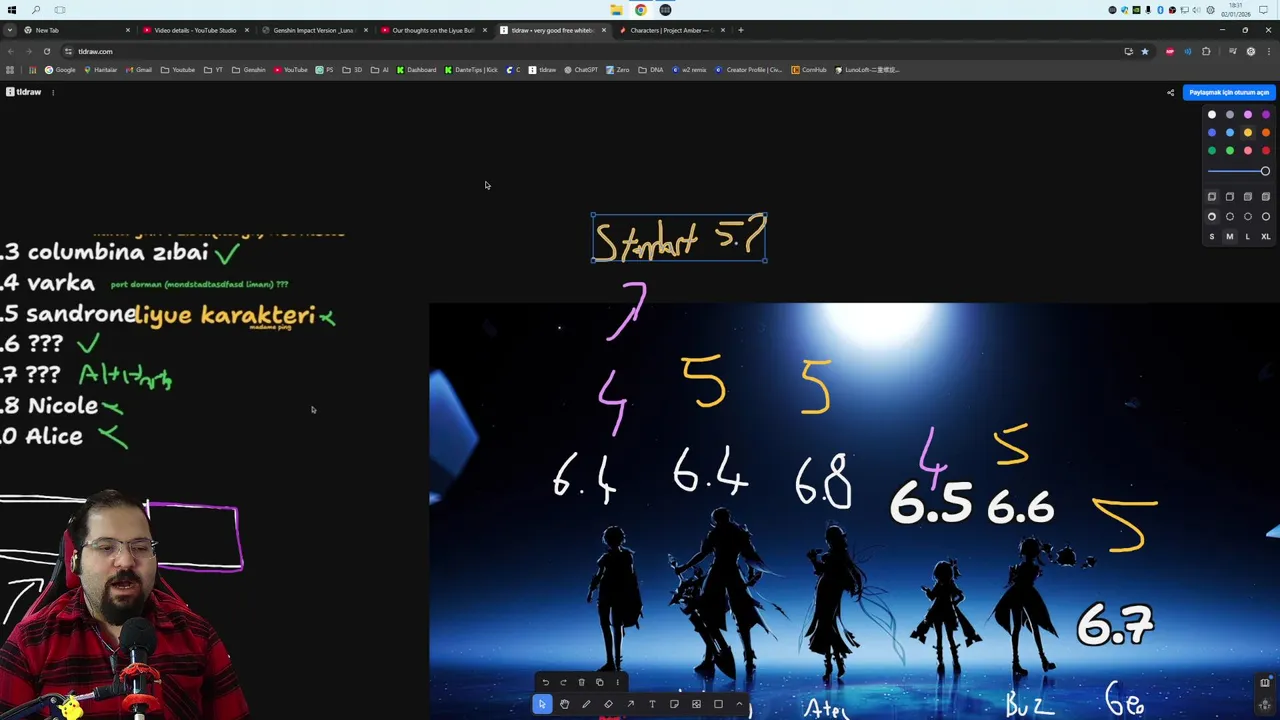The height and width of the screenshot is (720, 1280).
Task: Pick the light blue color swatch
Action: (1230, 133)
